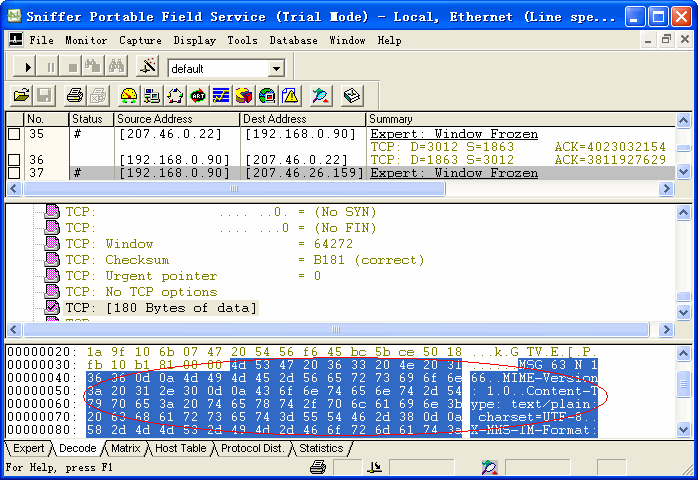
Task: Open the Capture menu
Action: (x=140, y=40)
